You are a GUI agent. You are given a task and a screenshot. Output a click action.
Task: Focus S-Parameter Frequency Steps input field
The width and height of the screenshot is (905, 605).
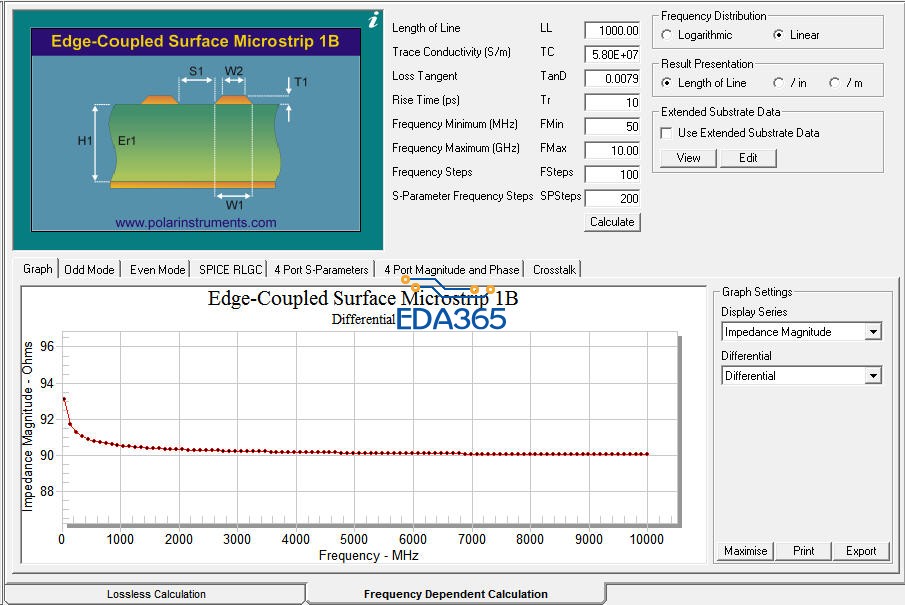coord(612,198)
